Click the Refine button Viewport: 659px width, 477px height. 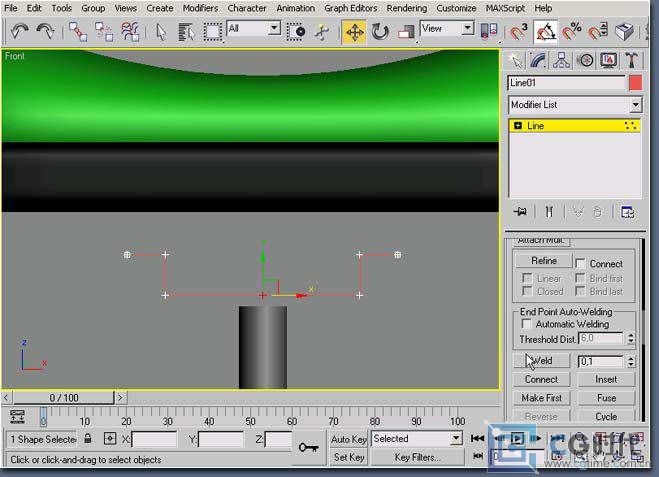coord(544,261)
